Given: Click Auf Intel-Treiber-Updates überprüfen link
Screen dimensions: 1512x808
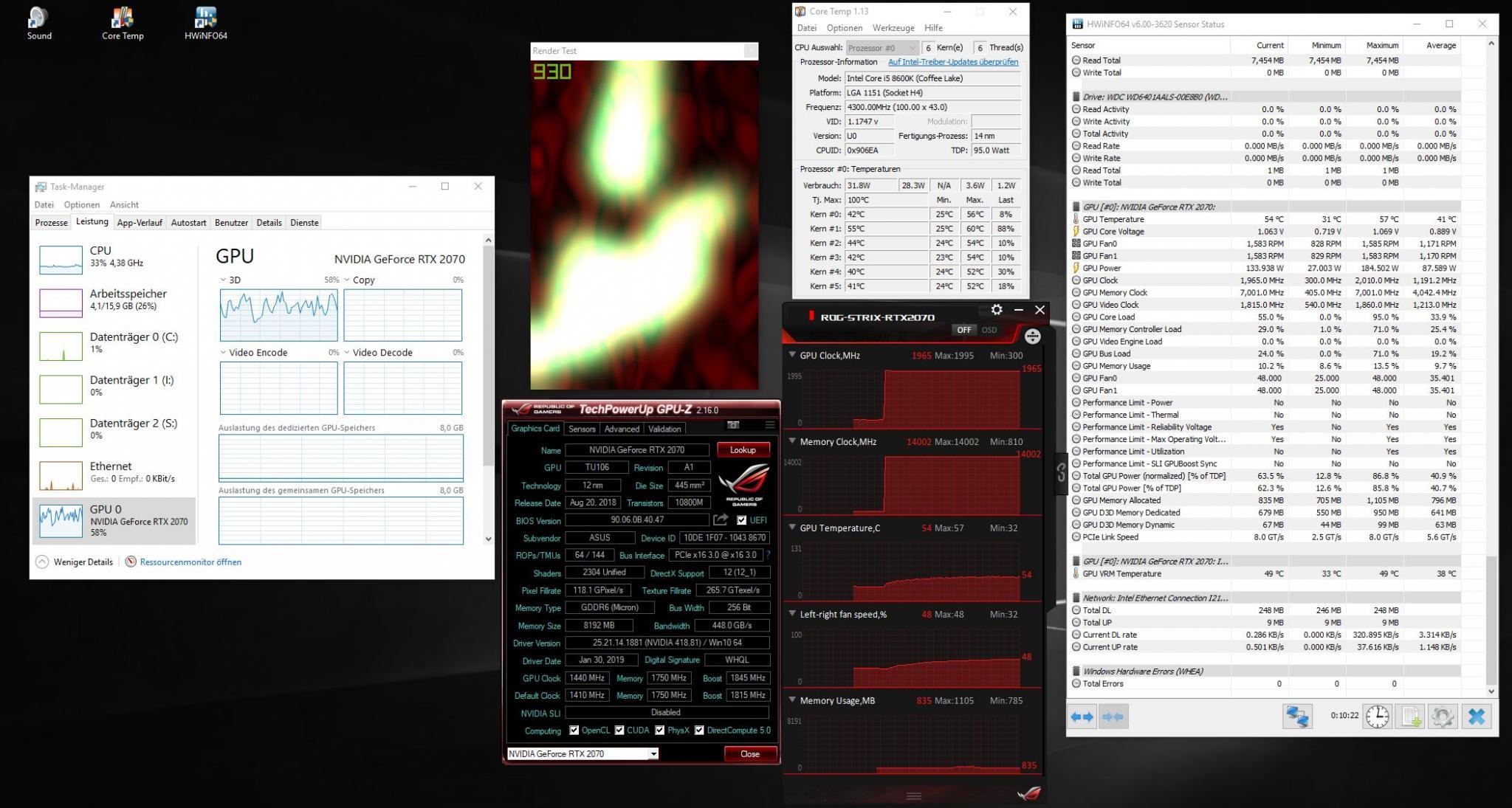Looking at the screenshot, I should point(953,62).
